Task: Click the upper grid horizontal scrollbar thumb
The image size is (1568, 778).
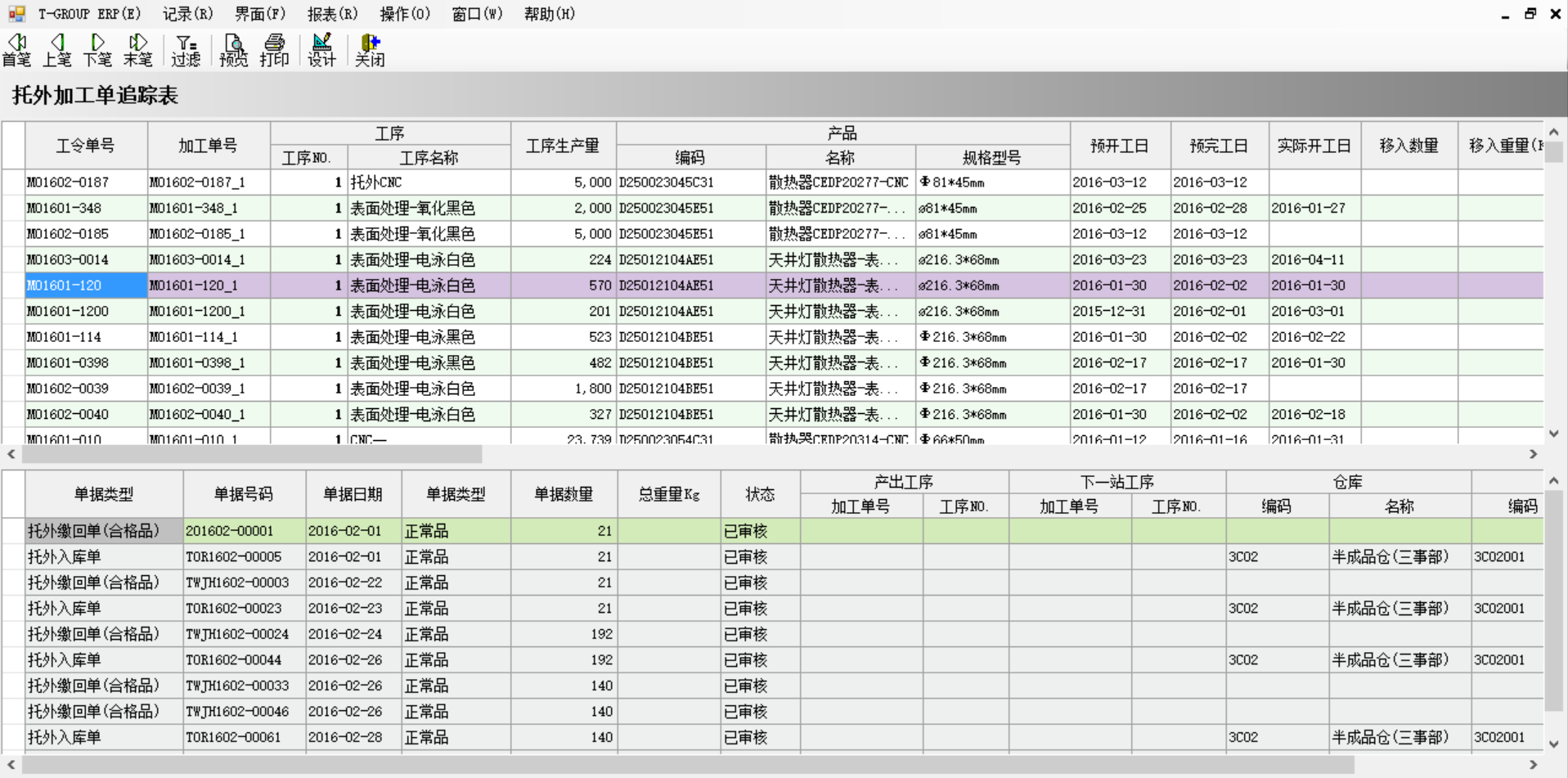Action: coord(252,454)
